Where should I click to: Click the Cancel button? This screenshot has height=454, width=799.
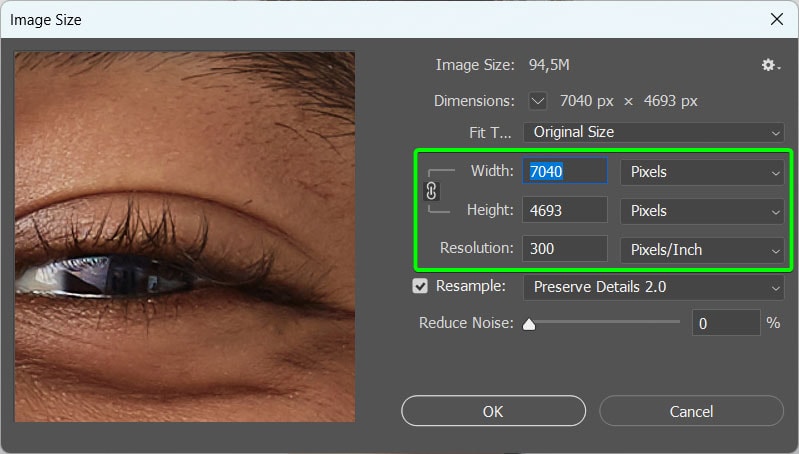[x=691, y=411]
